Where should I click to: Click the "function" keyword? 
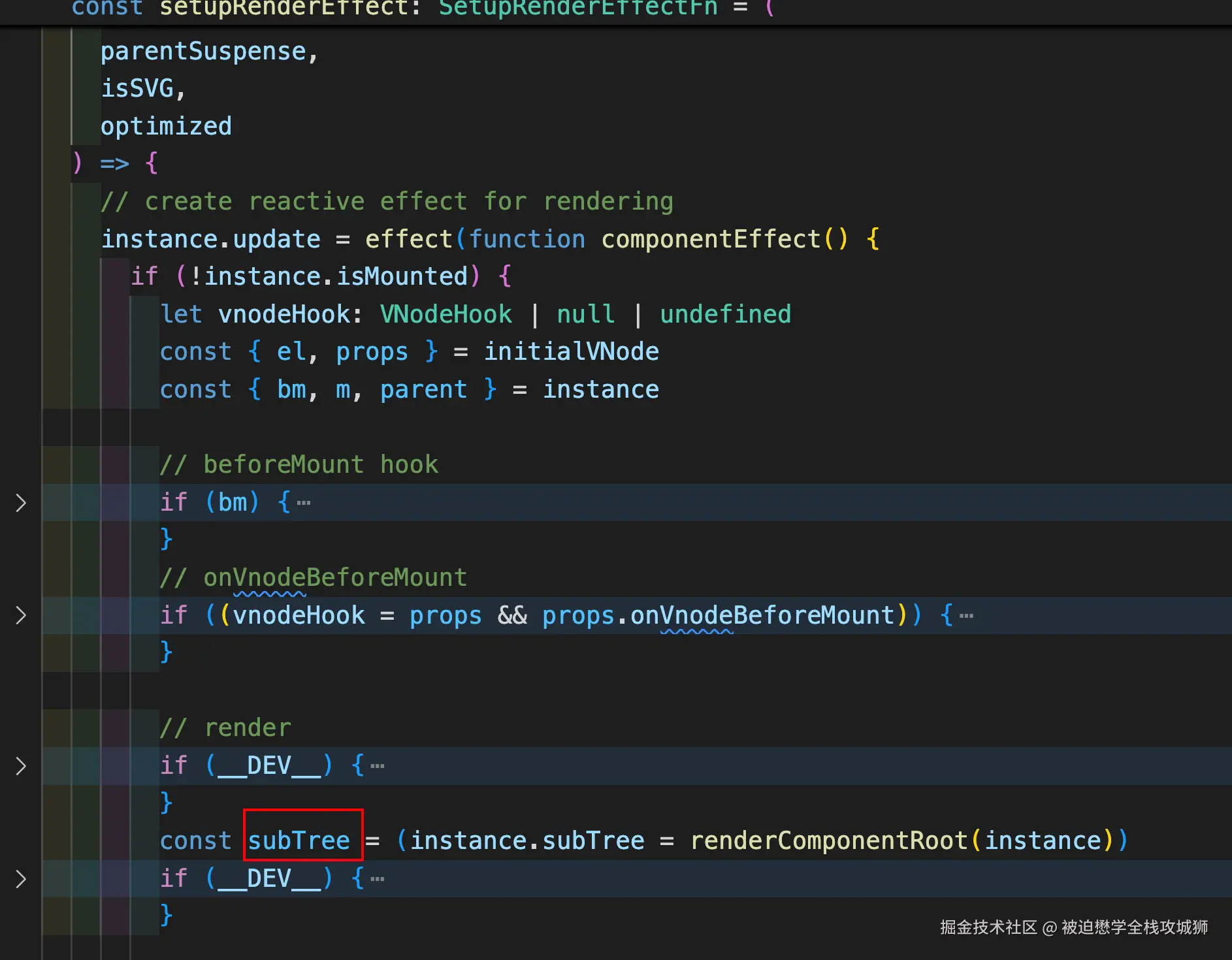527,240
